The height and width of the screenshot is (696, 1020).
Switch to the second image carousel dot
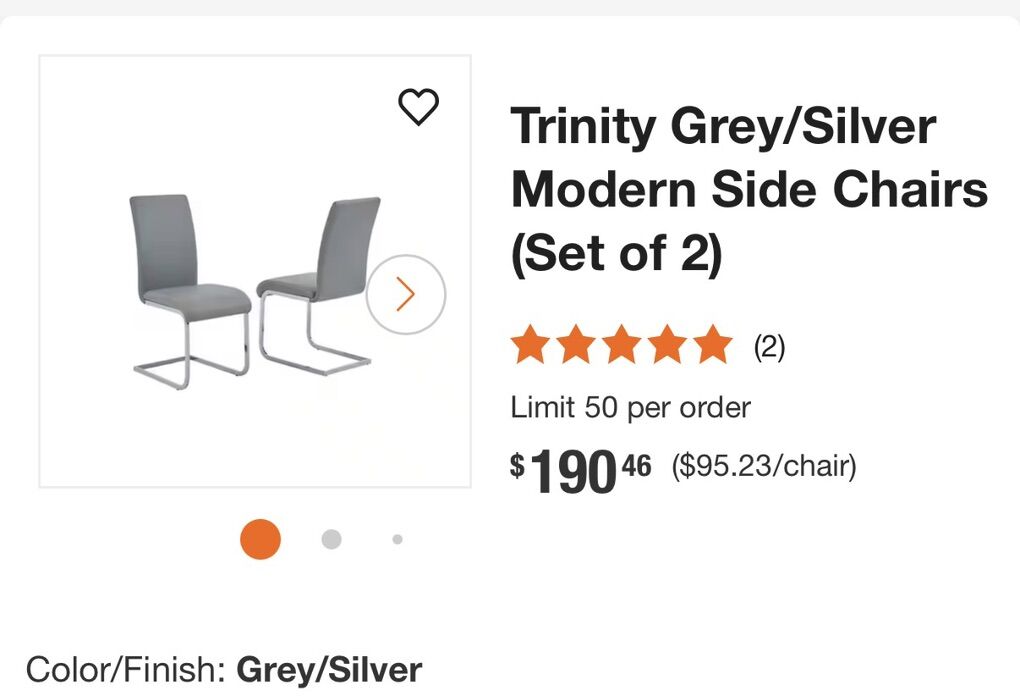[331, 539]
